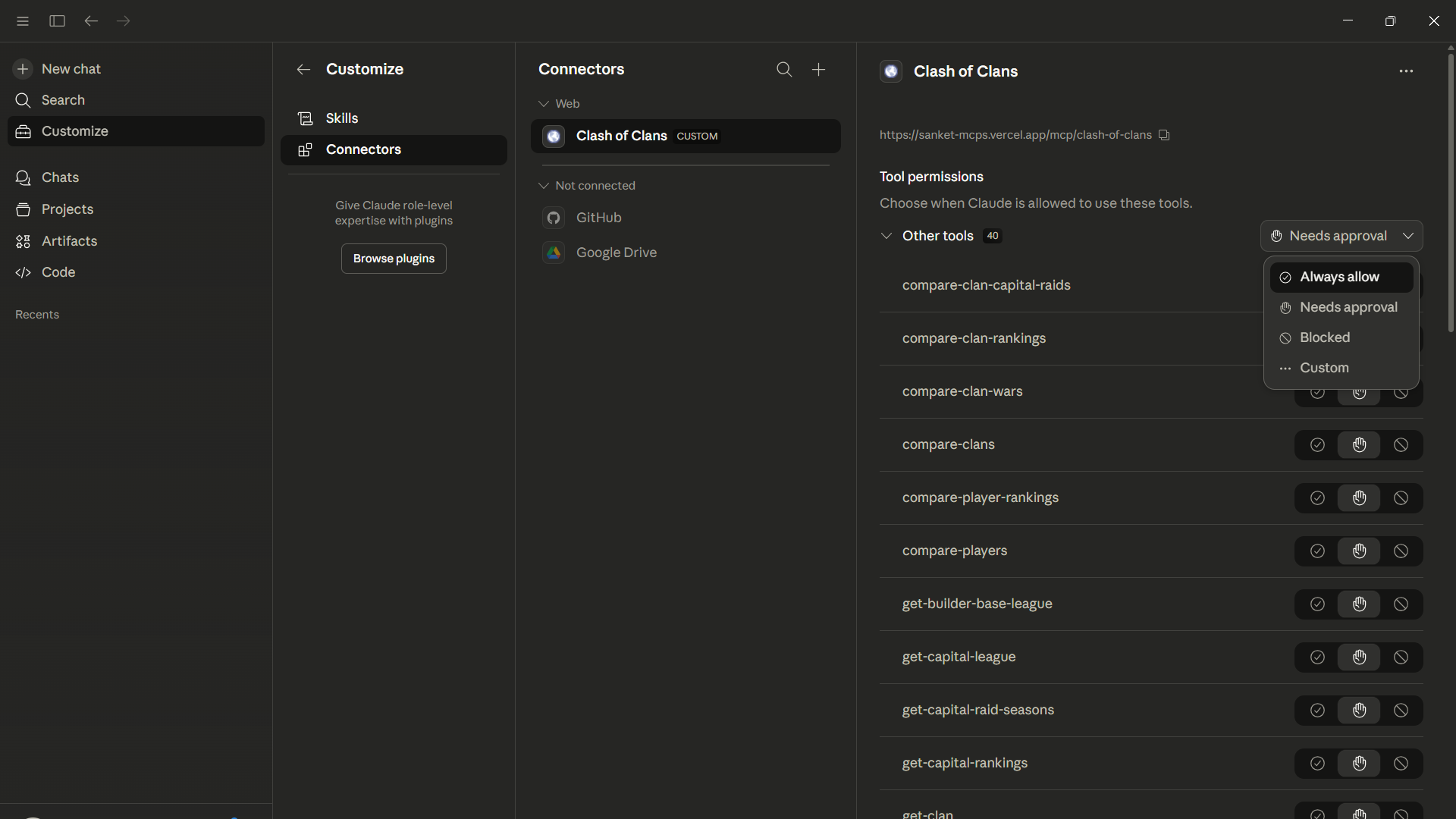Add a connector with the plus icon
The height and width of the screenshot is (819, 1456).
(818, 70)
